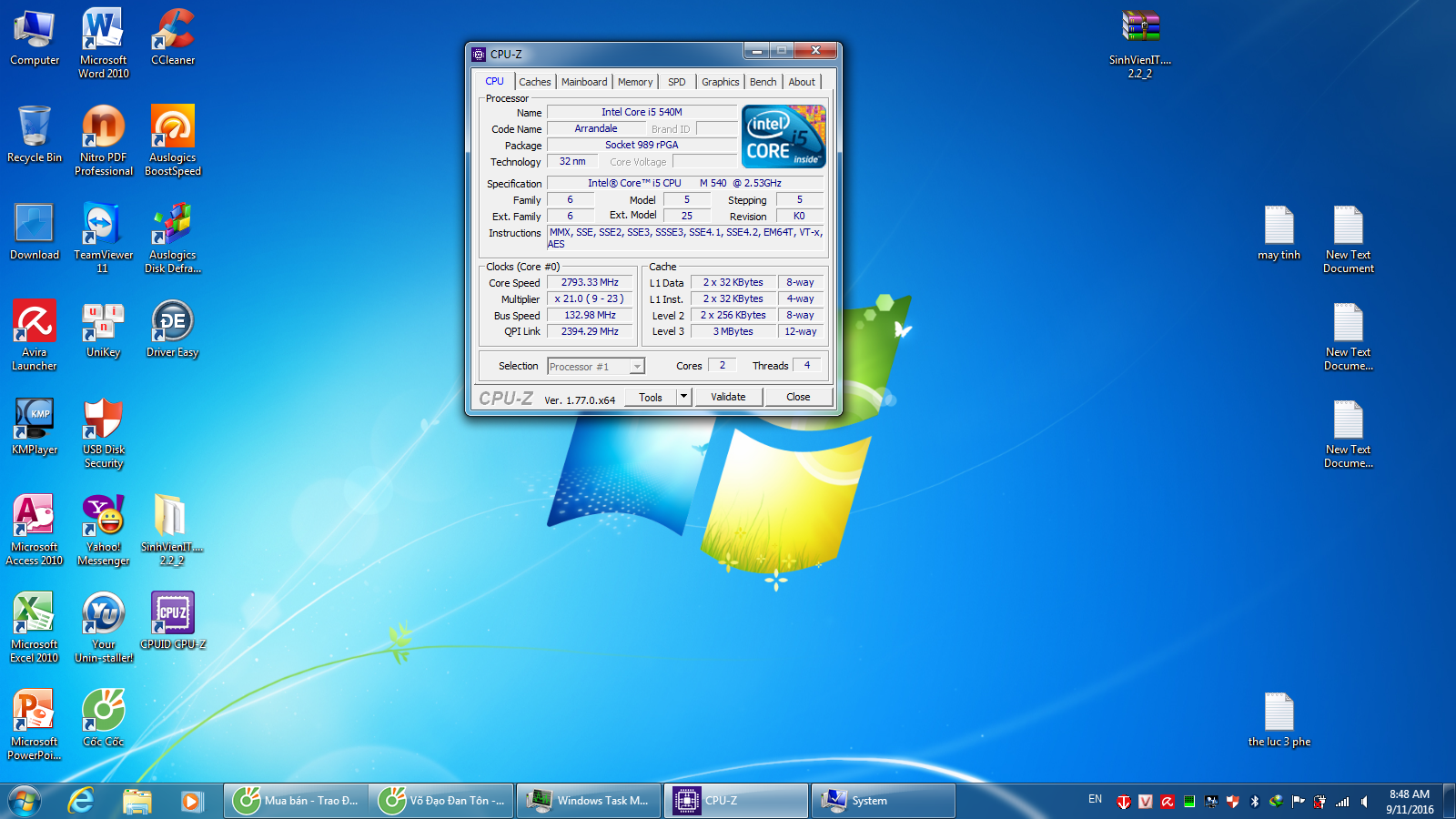
Task: Click the volume speaker tray icon
Action: click(1364, 802)
